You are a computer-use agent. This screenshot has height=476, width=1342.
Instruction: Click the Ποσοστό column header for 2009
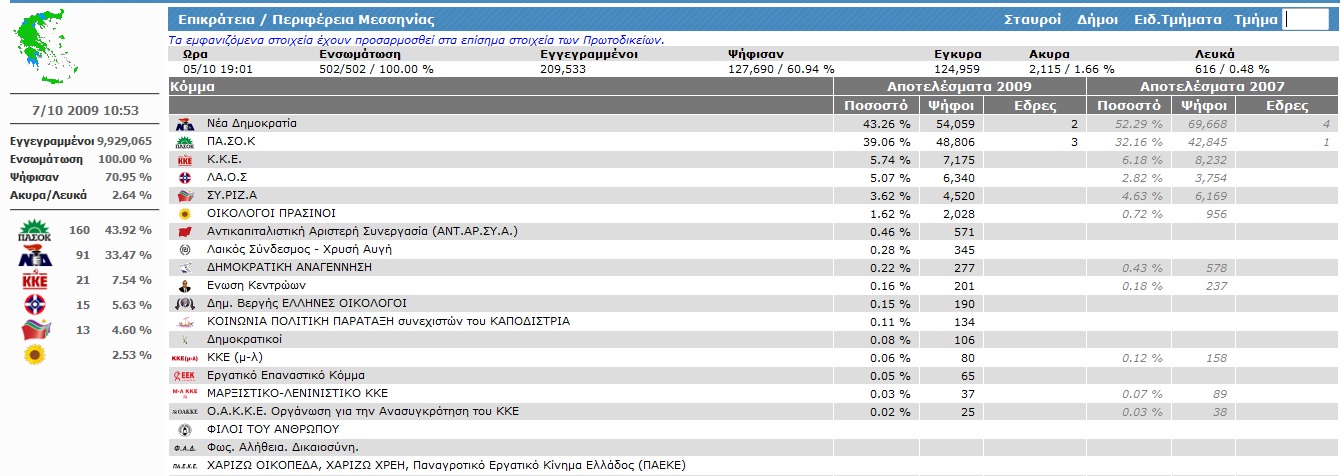click(x=875, y=105)
